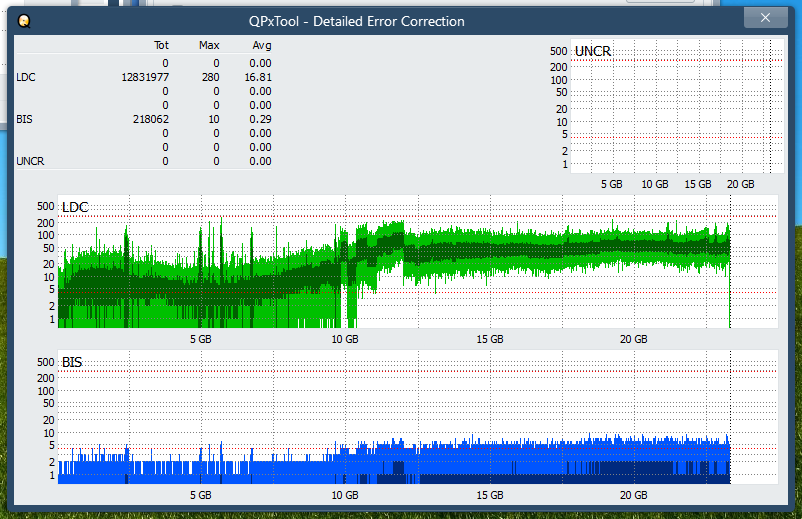Click the BIS total value 218062
802x519 pixels.
coord(150,119)
